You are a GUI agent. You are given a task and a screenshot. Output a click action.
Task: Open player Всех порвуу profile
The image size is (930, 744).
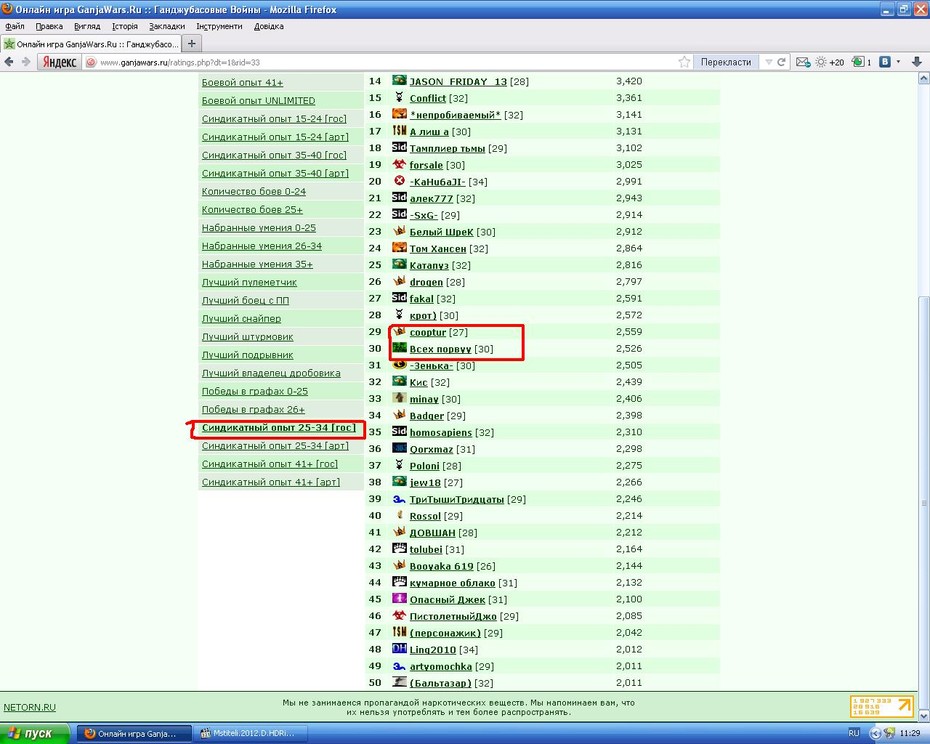[440, 349]
